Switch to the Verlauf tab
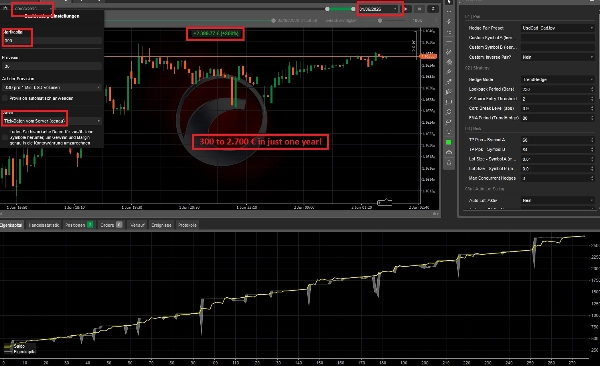 click(x=137, y=225)
